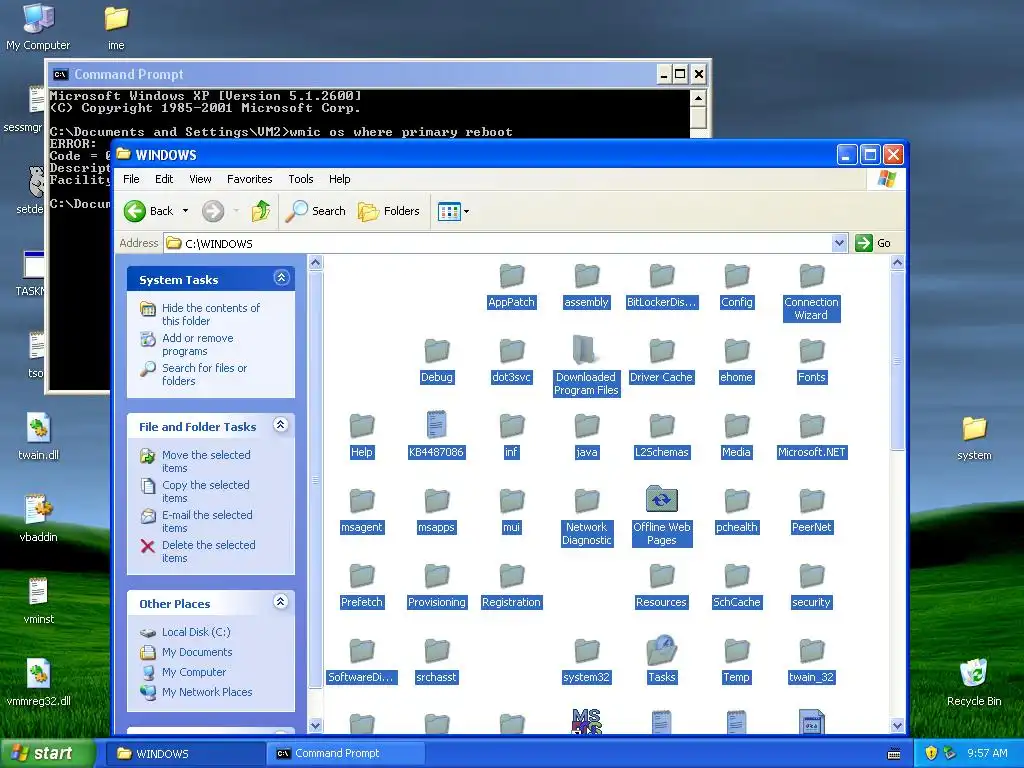Select the vbaddin desktop file
The image size is (1024, 768).
(x=39, y=519)
